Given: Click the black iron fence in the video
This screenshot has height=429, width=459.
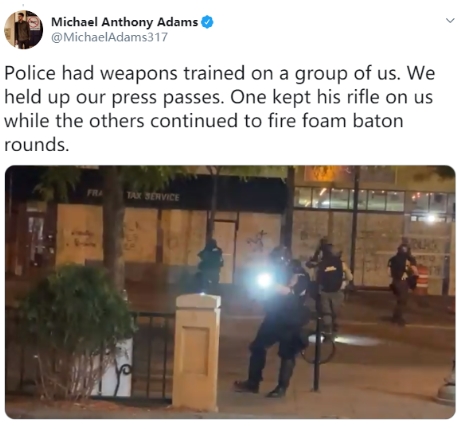Looking at the screenshot, I should [x=152, y=356].
